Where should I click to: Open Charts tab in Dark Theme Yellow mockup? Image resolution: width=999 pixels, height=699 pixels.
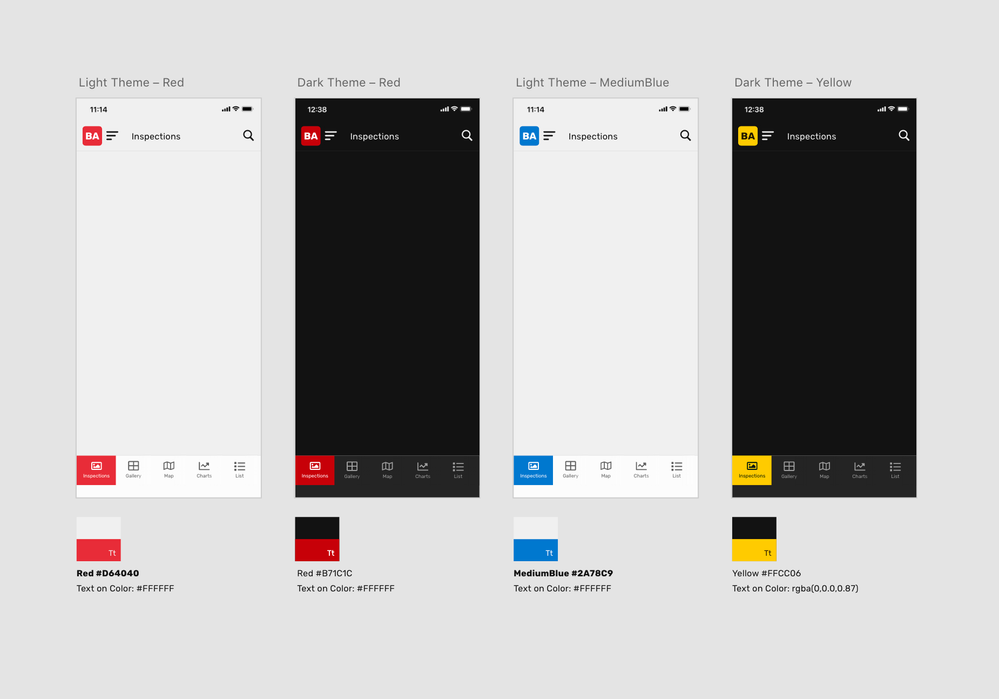[x=859, y=470]
